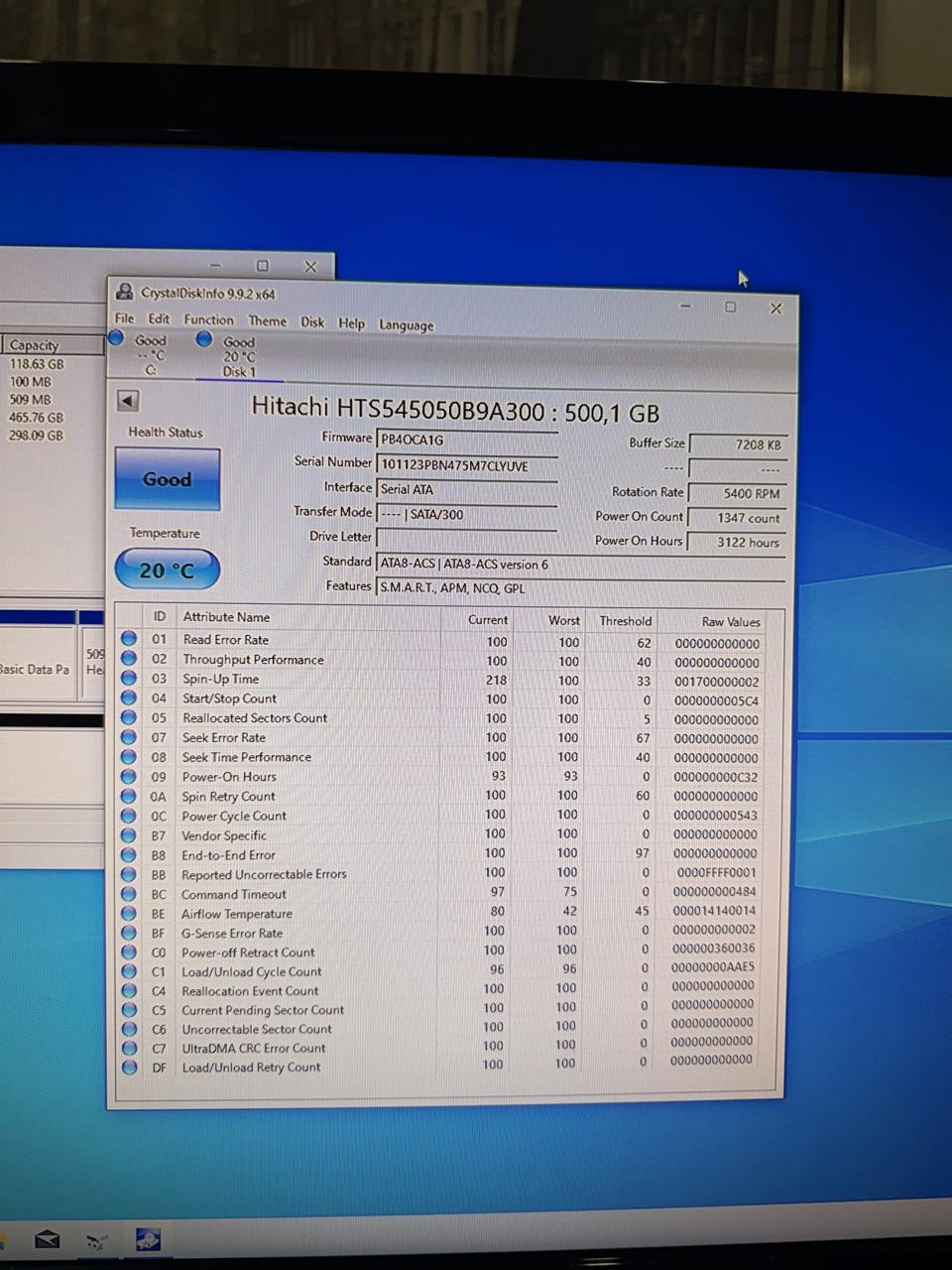Click status icon for G-Sense Error Rate

tap(129, 933)
